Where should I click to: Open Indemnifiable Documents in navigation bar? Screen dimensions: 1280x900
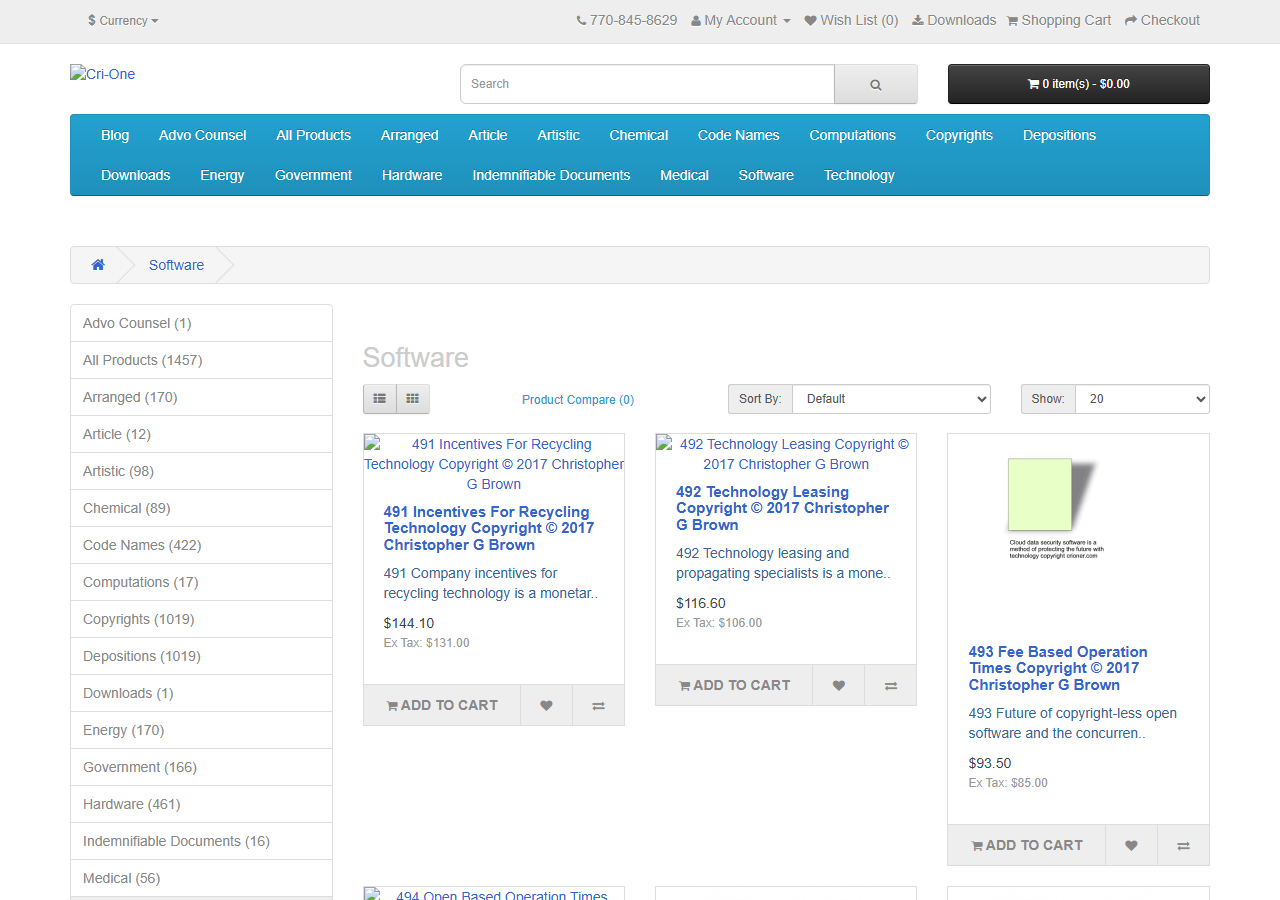[551, 175]
